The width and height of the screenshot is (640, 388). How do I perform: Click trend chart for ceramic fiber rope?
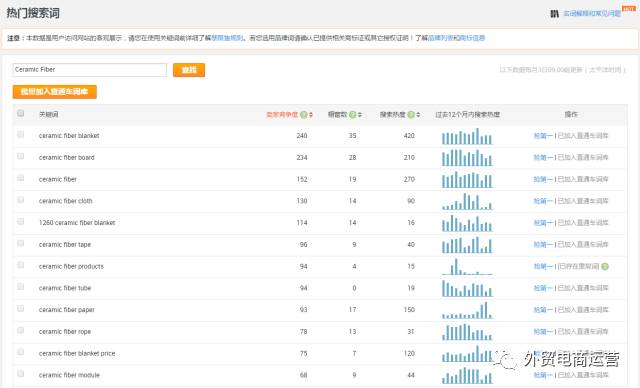pos(467,332)
